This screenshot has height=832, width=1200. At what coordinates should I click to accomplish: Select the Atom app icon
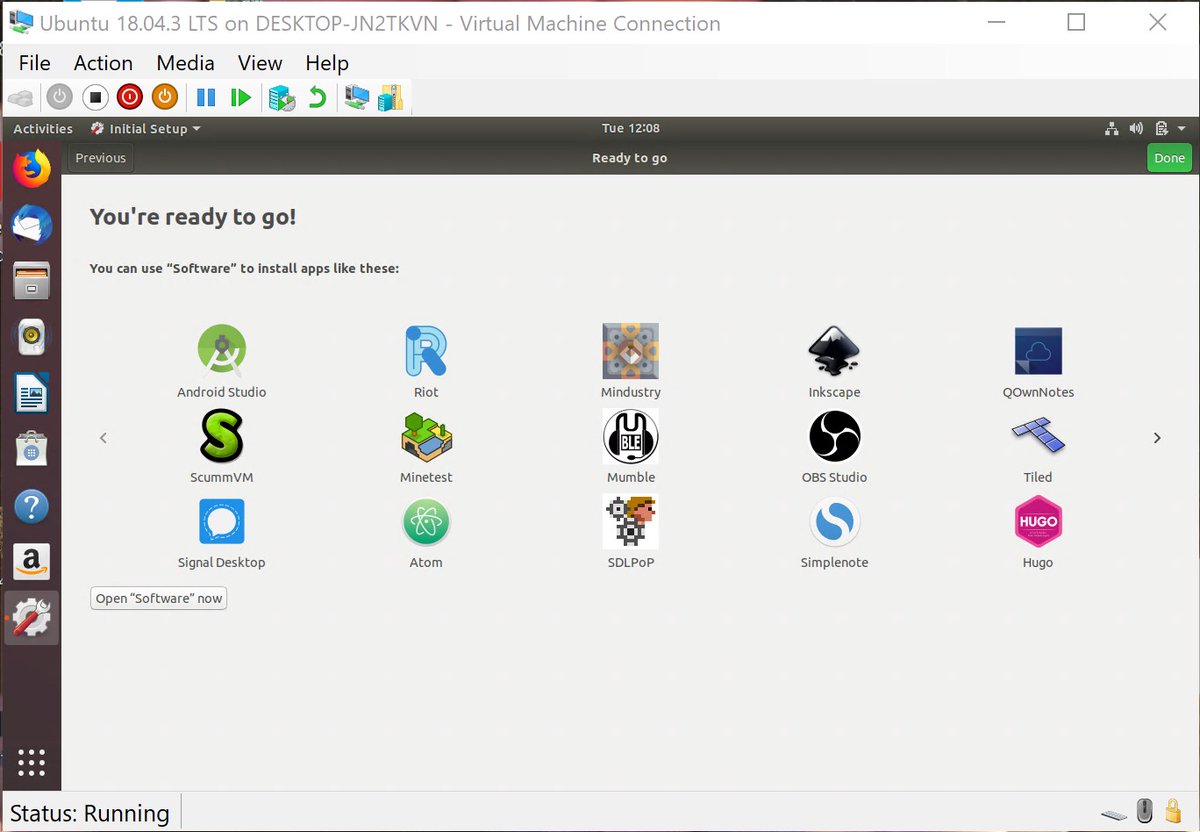pos(426,521)
